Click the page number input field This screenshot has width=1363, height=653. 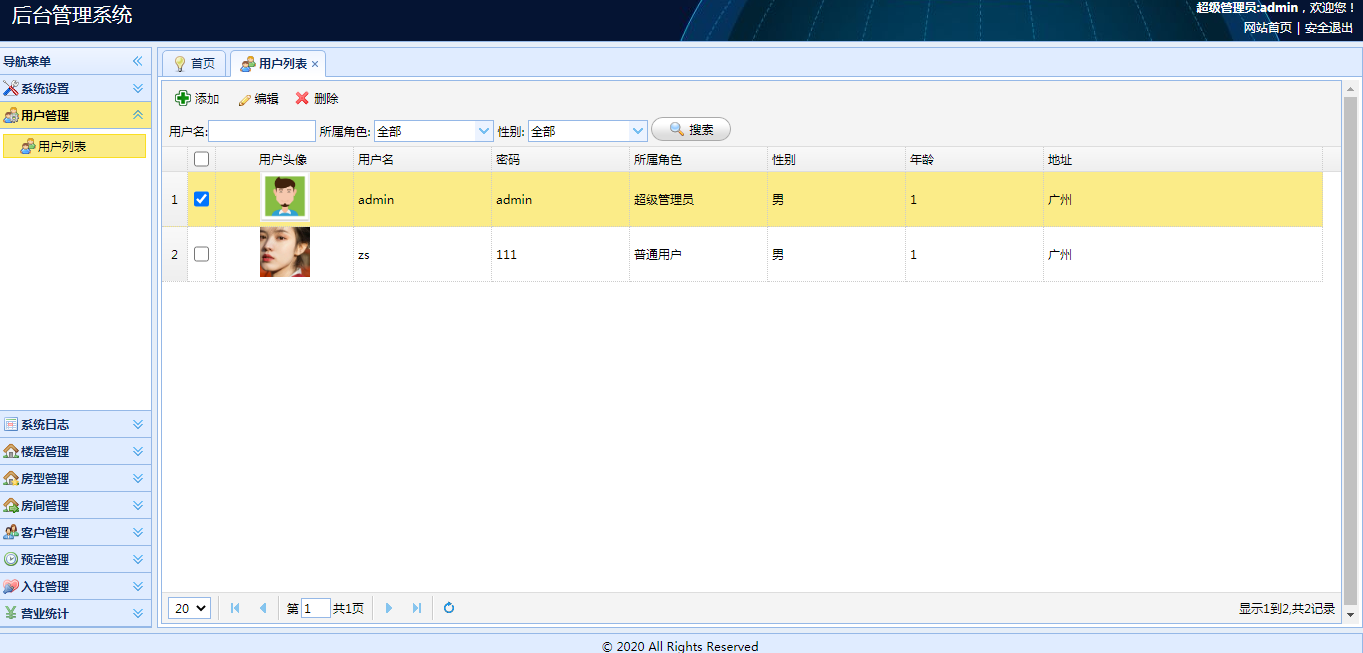click(316, 608)
